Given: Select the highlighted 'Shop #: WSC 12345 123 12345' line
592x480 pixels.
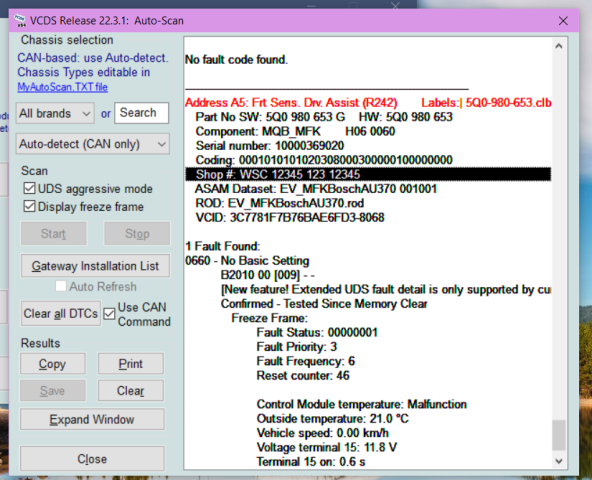Looking at the screenshot, I should [x=368, y=174].
